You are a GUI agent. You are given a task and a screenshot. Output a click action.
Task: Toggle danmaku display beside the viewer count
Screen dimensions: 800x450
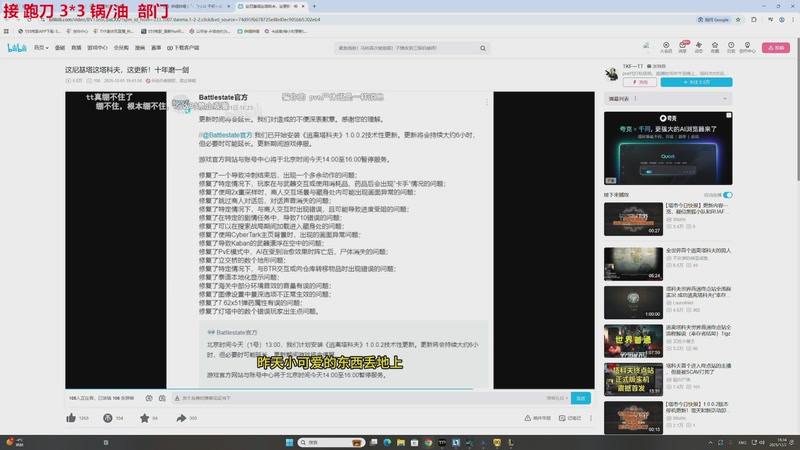(x=148, y=398)
